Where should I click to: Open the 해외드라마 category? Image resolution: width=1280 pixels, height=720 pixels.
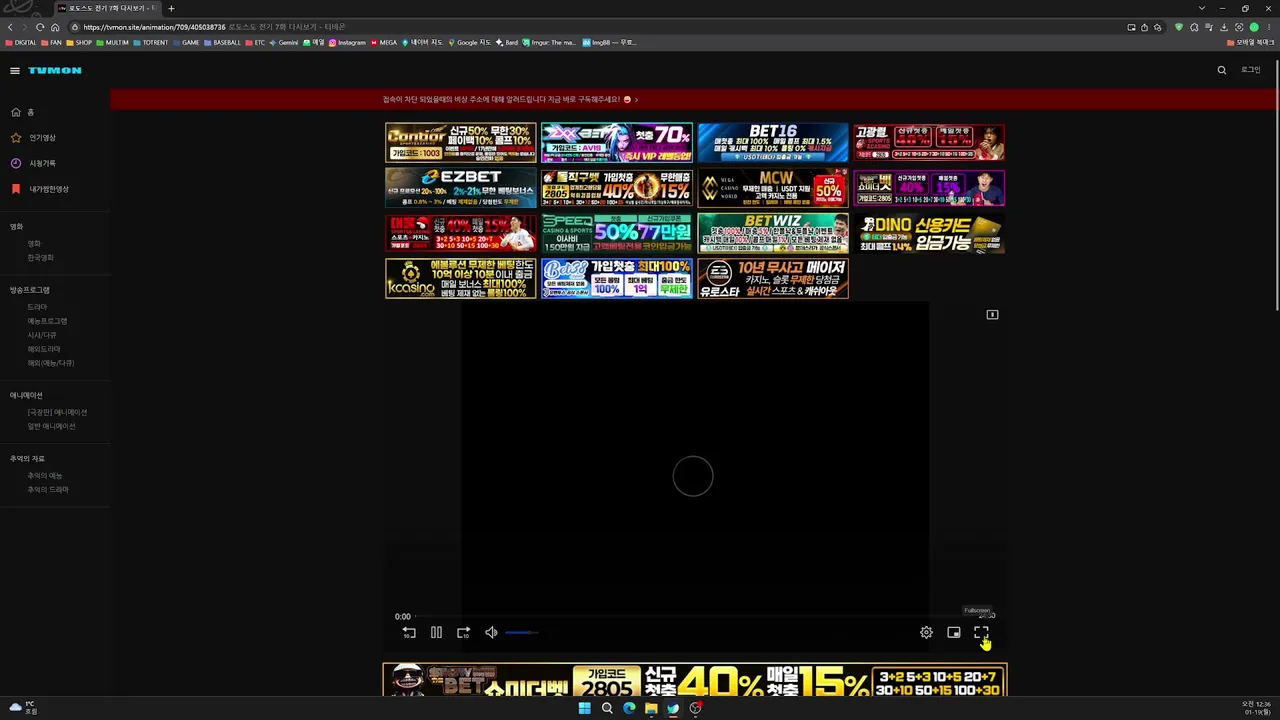click(x=44, y=349)
